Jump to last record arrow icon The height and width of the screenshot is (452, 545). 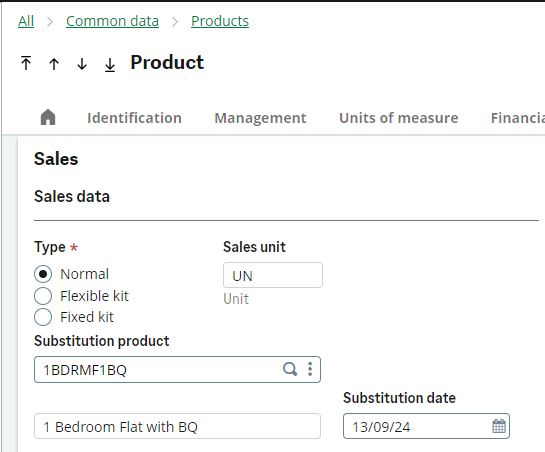pos(110,65)
